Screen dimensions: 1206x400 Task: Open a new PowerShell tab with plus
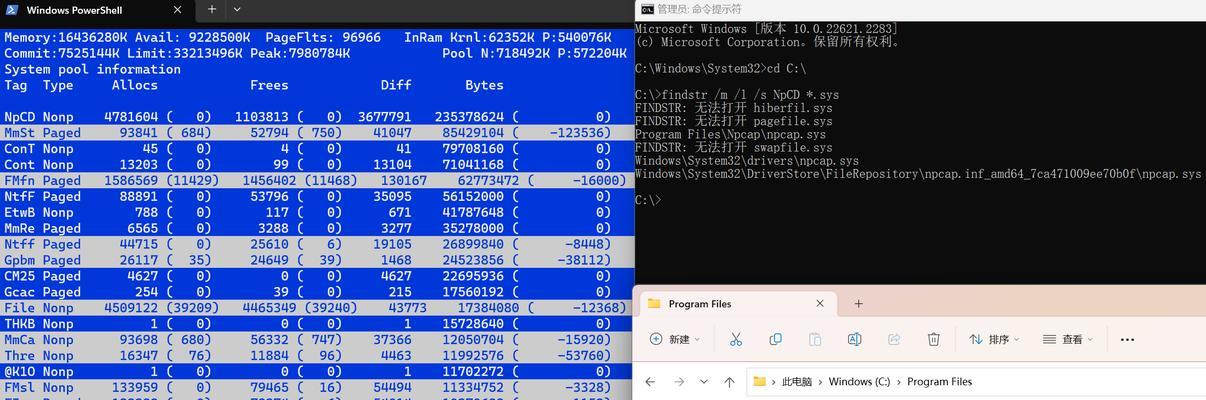211,9
